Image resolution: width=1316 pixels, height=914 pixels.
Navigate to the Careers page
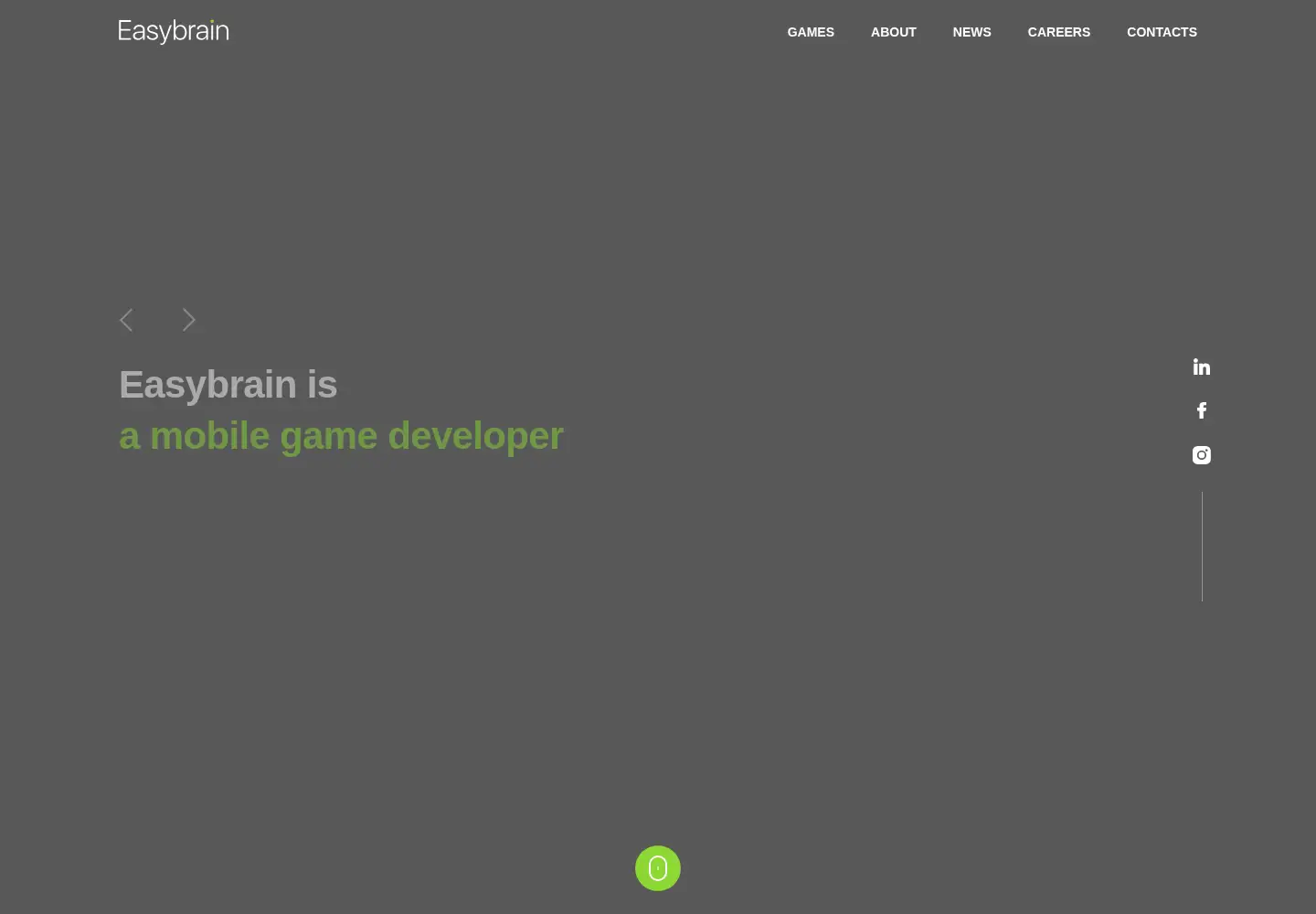[x=1059, y=32]
